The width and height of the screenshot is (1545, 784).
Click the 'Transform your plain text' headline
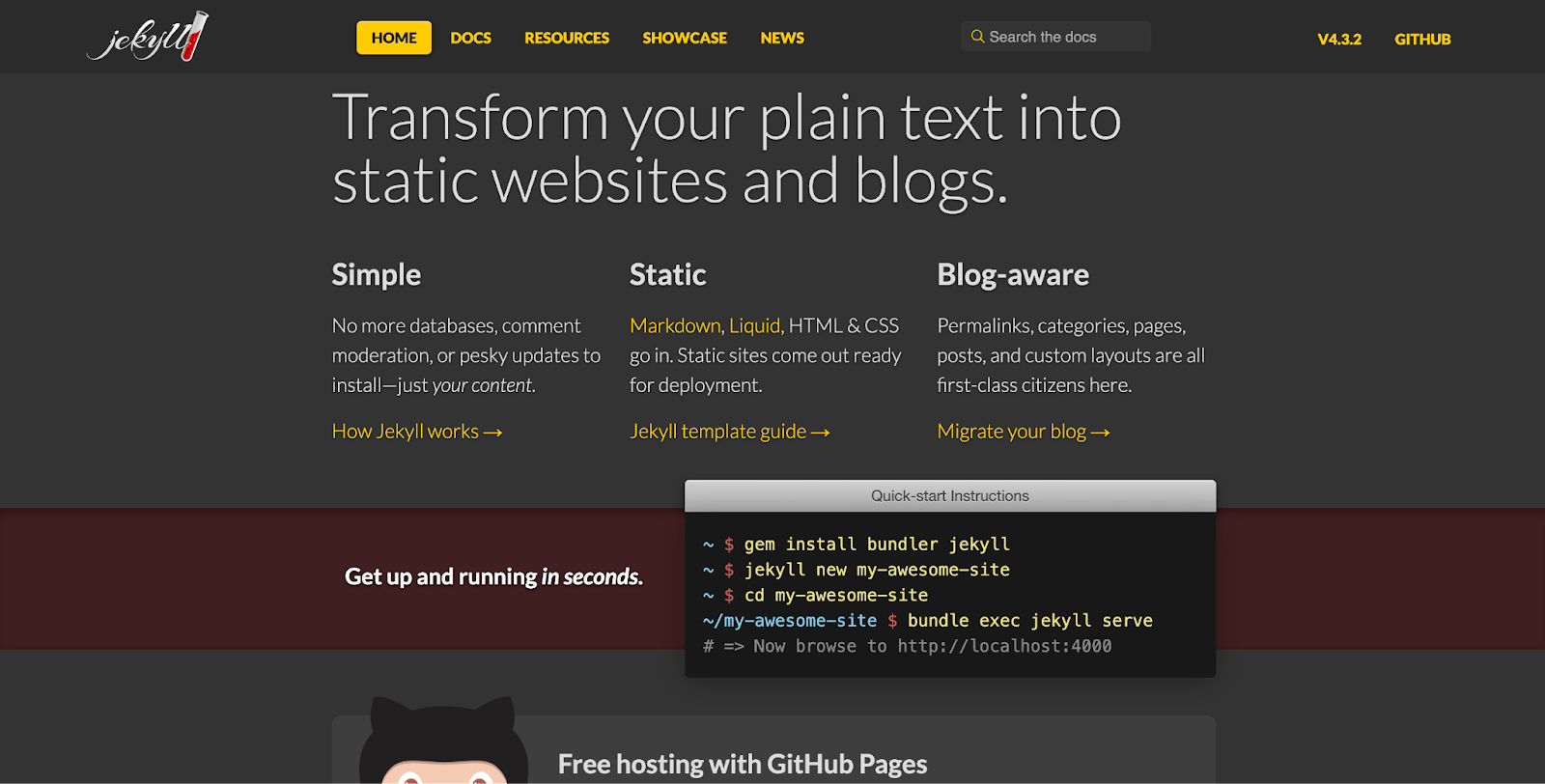pos(727,149)
